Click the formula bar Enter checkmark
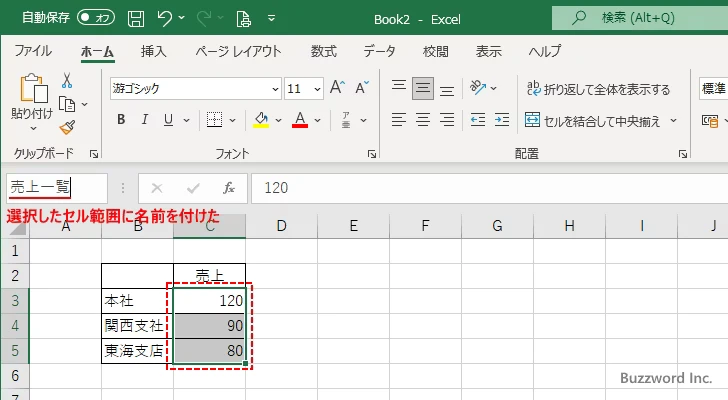This screenshot has height=400, width=728. click(193, 188)
